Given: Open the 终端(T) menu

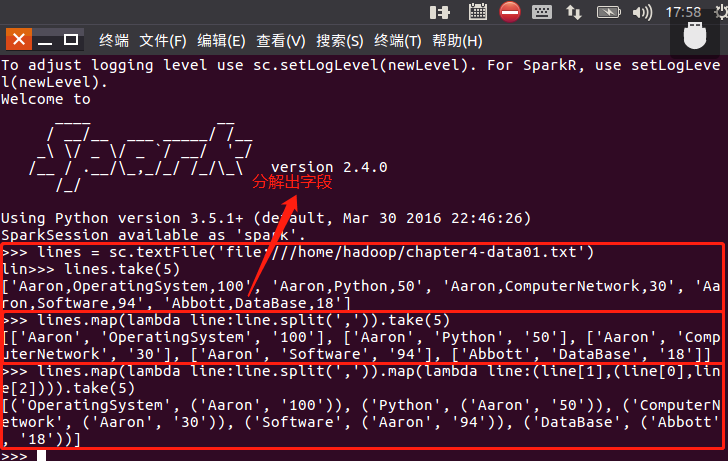Looking at the screenshot, I should pos(397,41).
